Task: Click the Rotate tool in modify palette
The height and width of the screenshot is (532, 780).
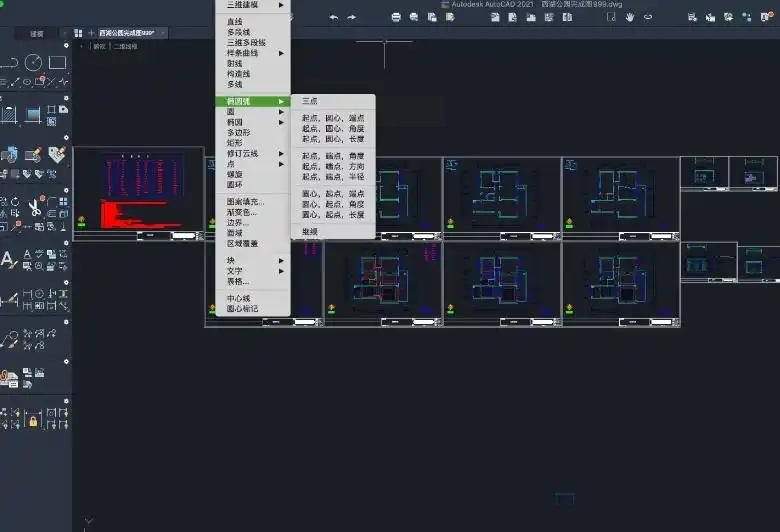Action: tap(15, 202)
